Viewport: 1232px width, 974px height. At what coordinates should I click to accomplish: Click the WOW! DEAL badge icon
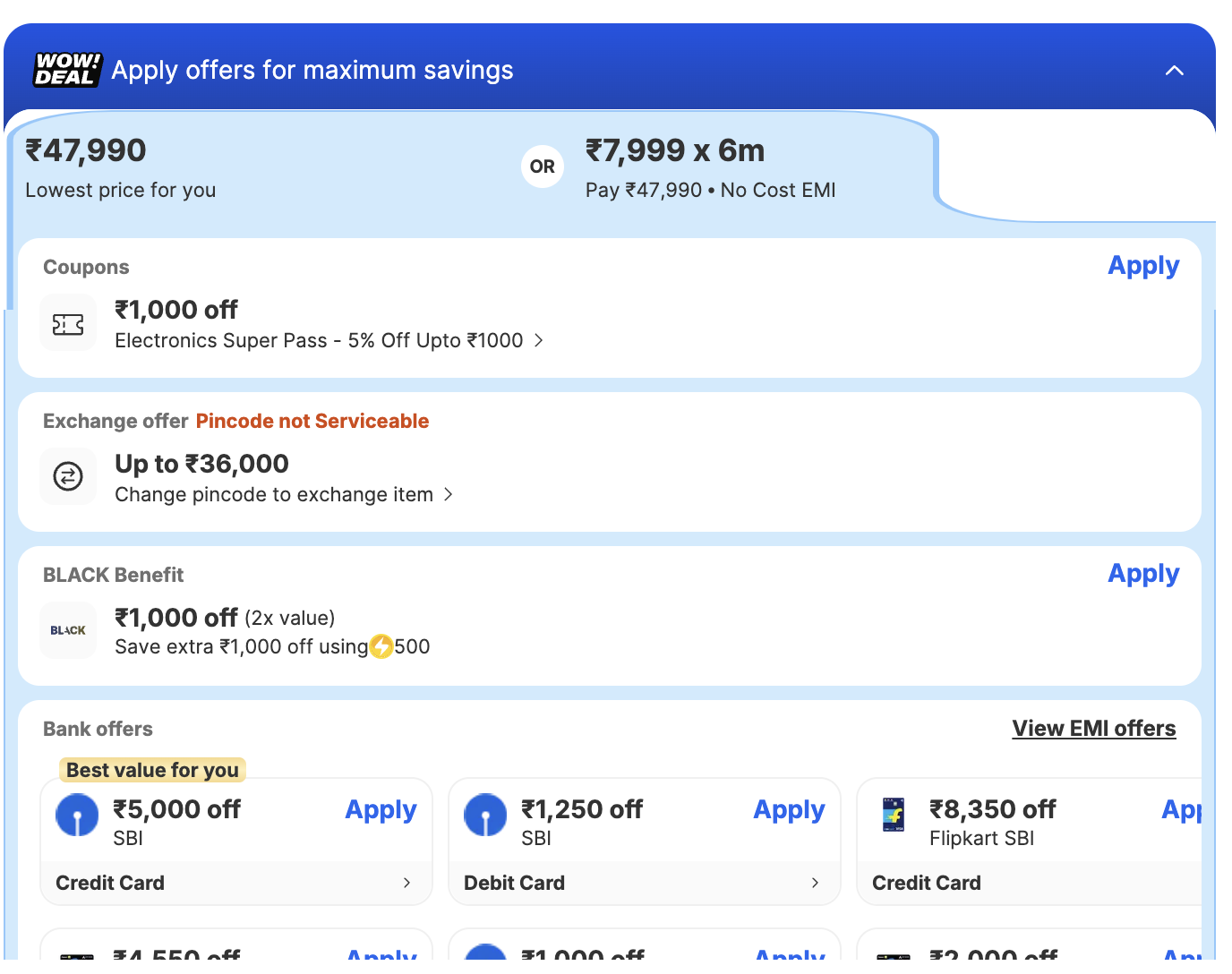(67, 70)
